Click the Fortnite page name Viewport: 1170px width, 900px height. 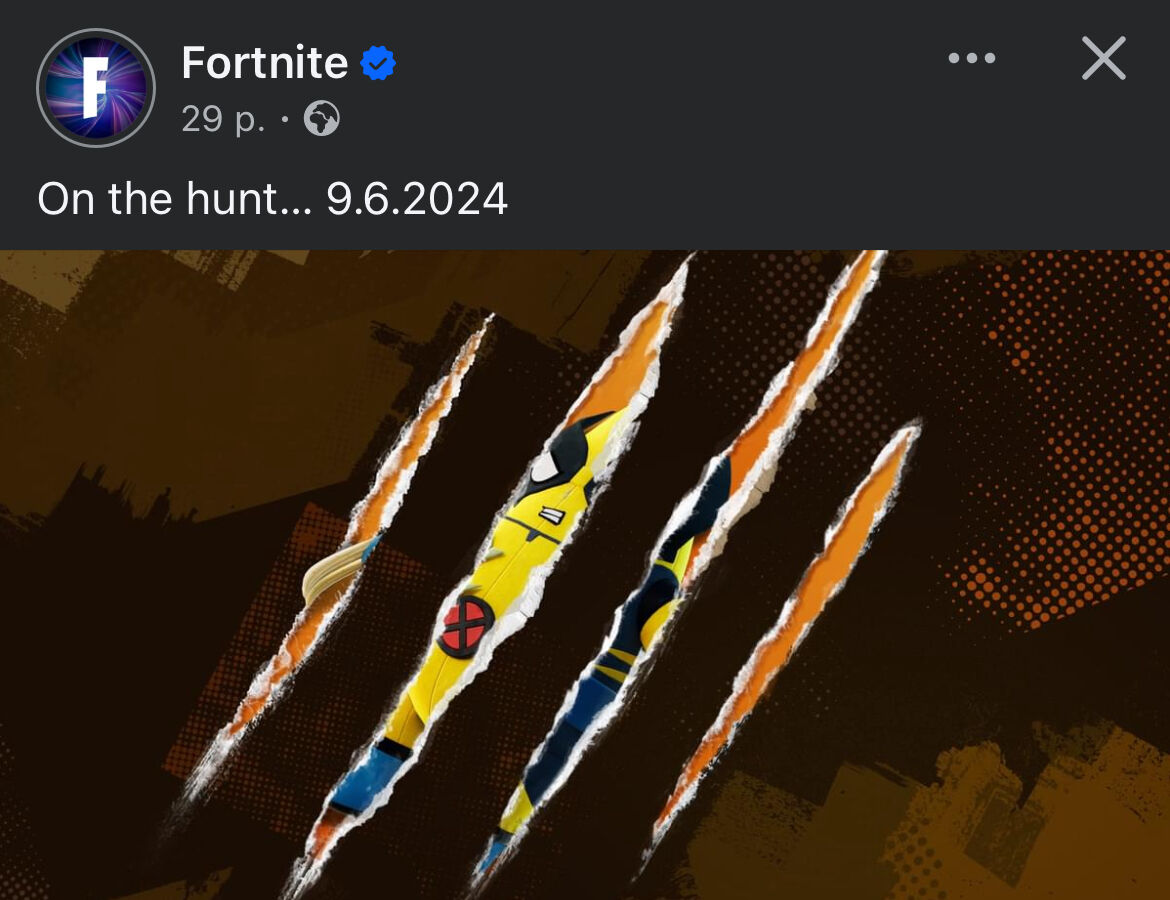265,62
